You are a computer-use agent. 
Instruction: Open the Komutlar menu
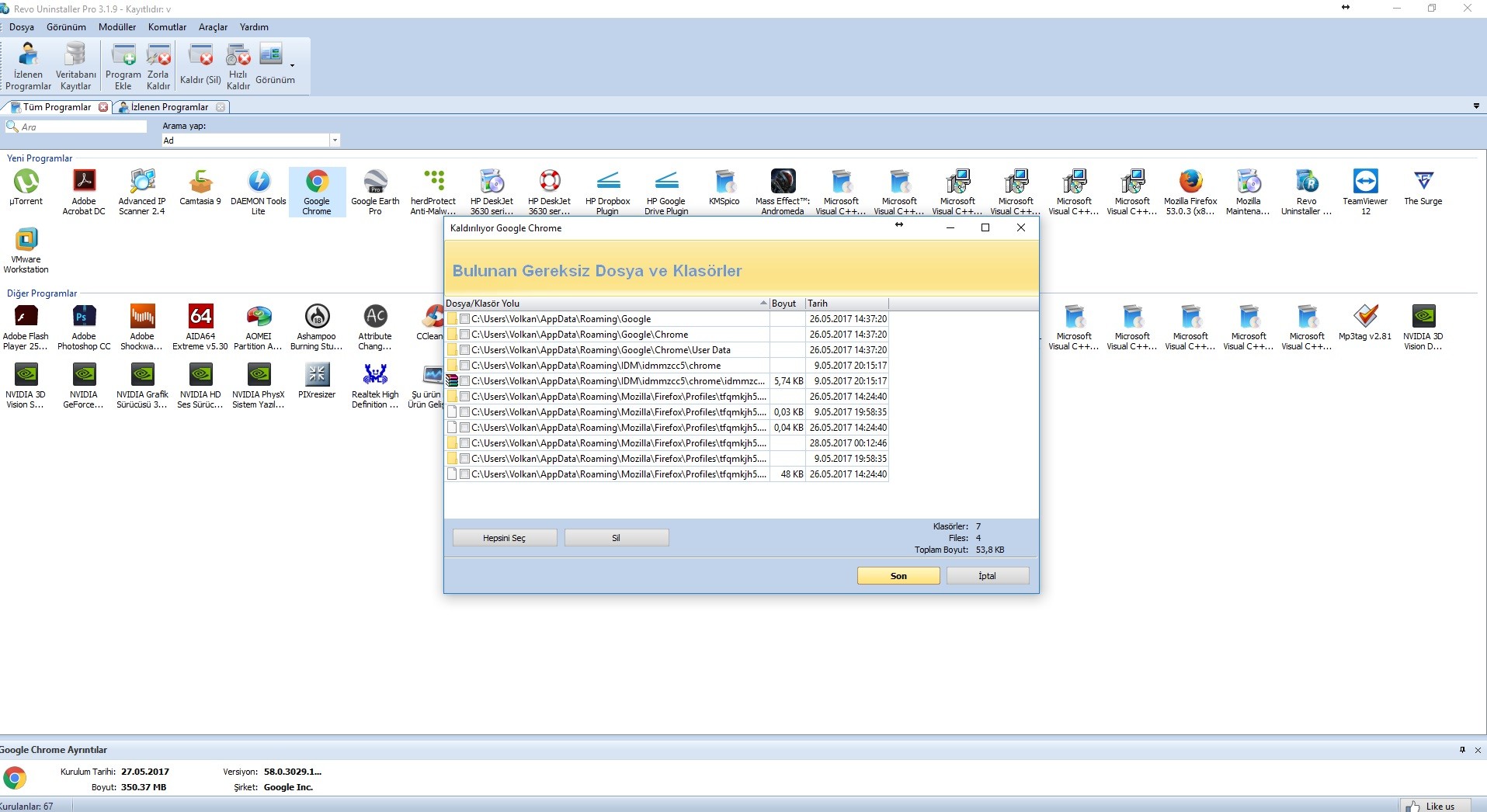pos(168,27)
